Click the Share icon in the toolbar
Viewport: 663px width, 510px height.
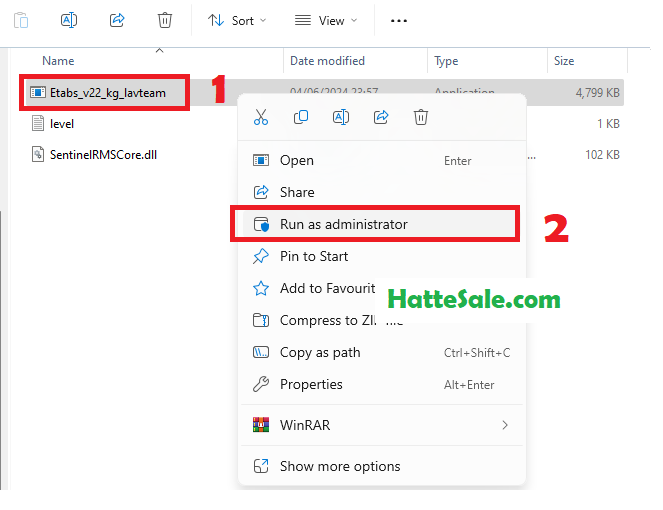coord(117,20)
